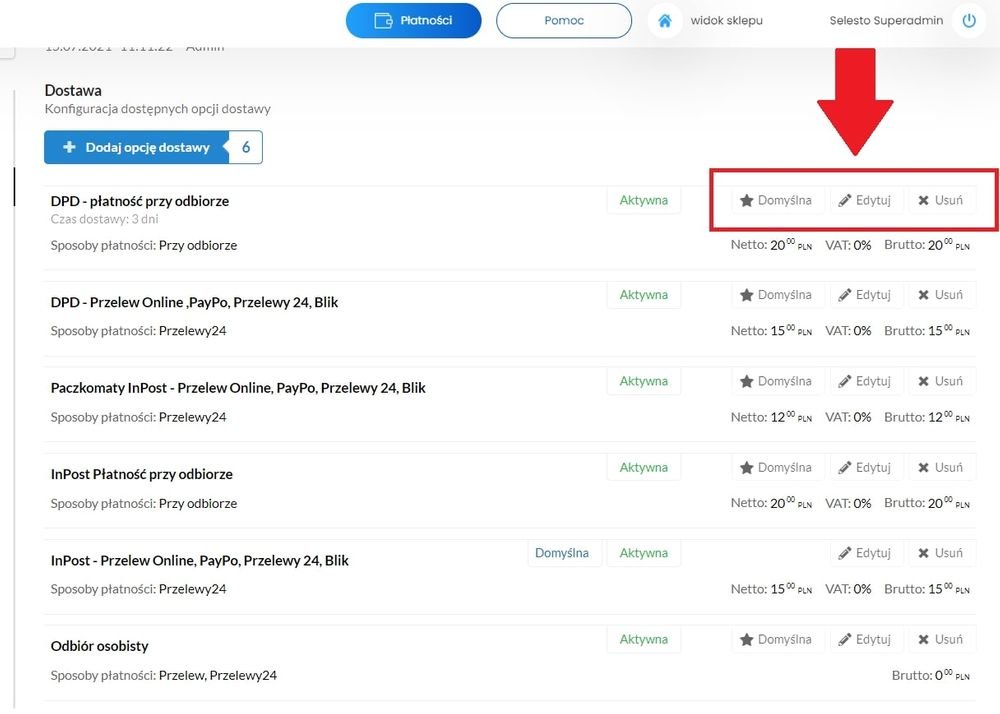The height and width of the screenshot is (714, 1000).
Task: Click Sposoby płatności: Przelew, Przelewy24 text
Action: click(163, 675)
